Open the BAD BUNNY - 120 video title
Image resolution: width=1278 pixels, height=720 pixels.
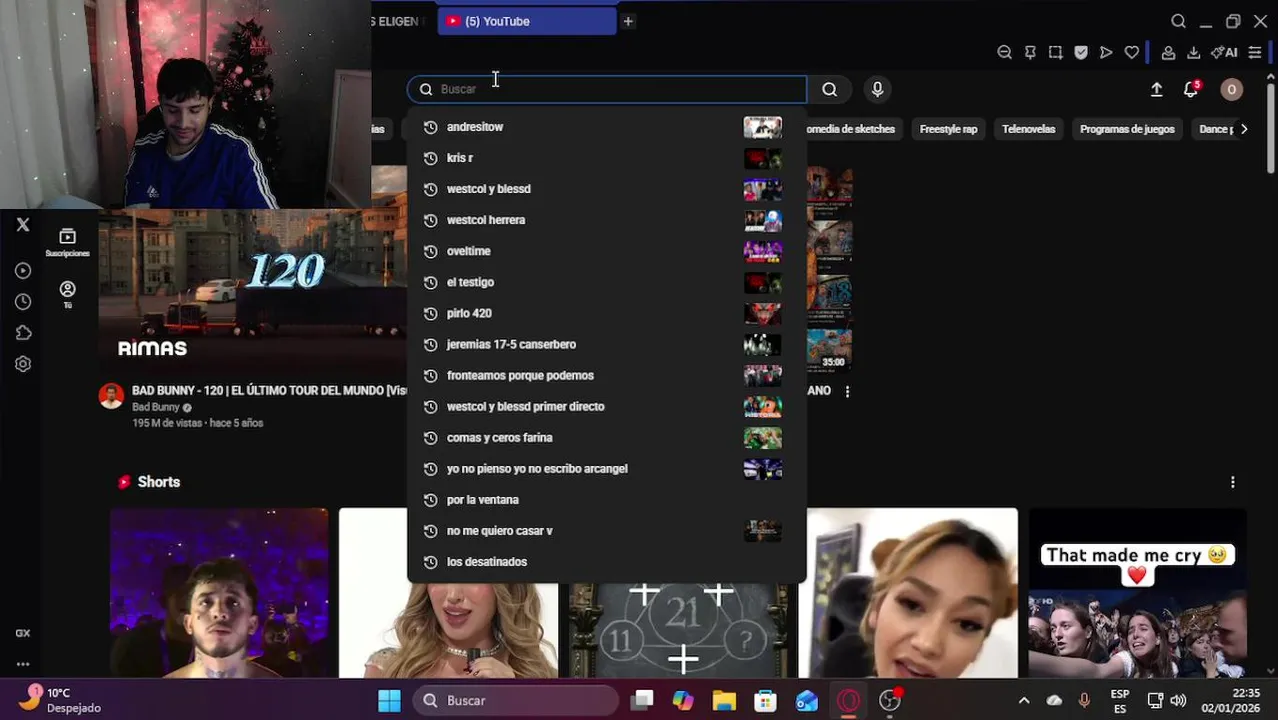click(269, 390)
